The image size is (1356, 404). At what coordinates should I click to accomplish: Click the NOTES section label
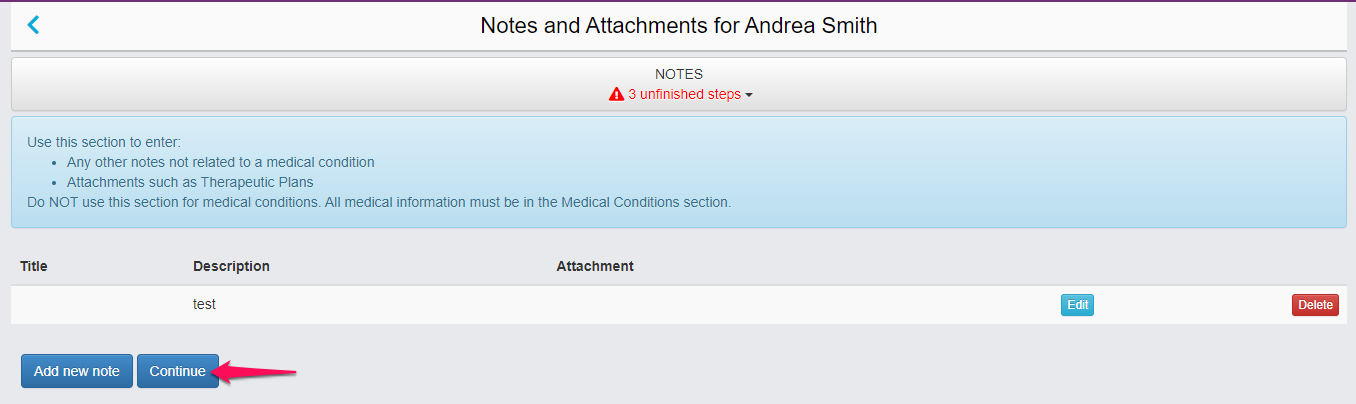(678, 74)
